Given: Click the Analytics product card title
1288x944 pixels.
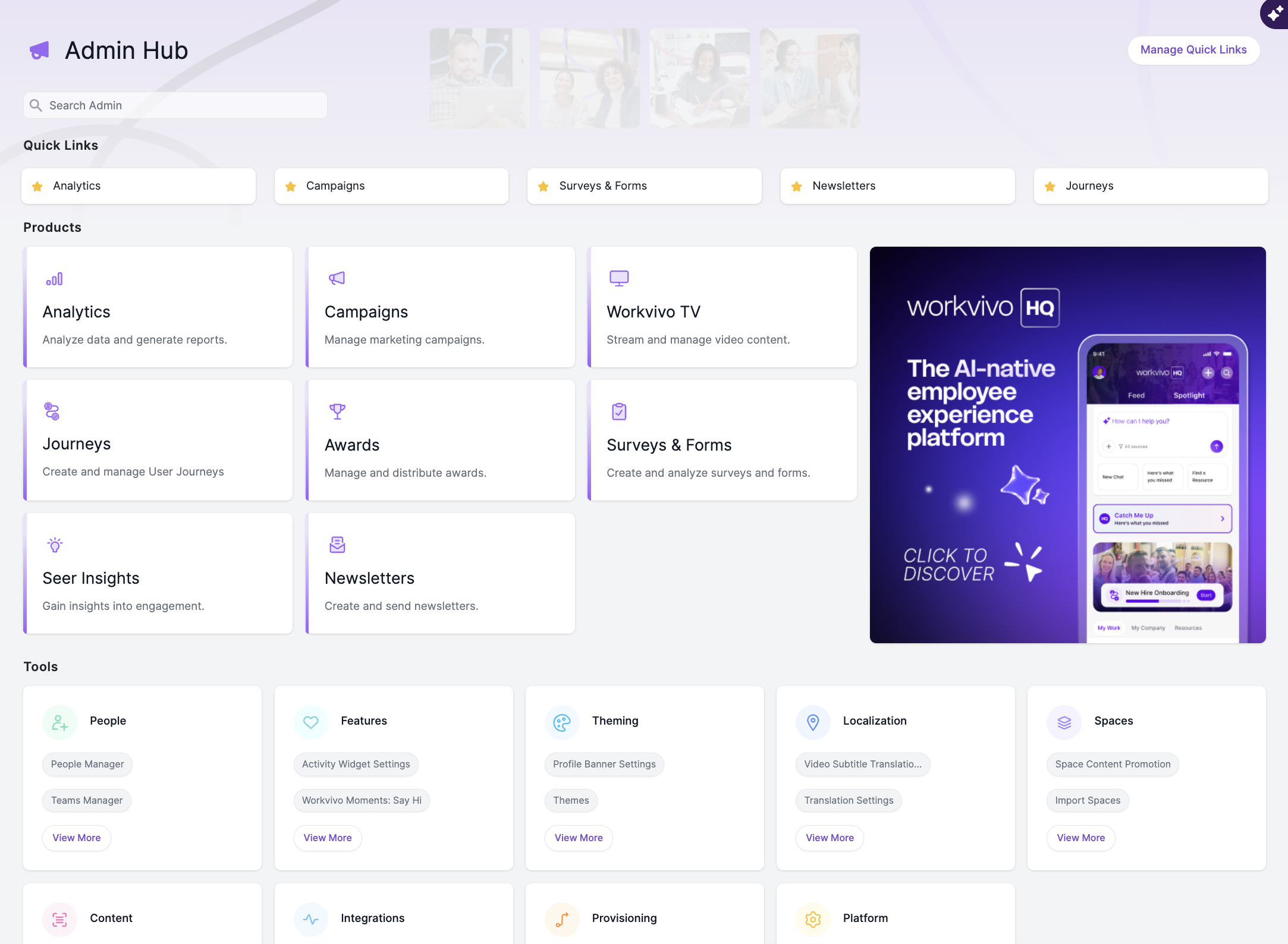Looking at the screenshot, I should (76, 312).
